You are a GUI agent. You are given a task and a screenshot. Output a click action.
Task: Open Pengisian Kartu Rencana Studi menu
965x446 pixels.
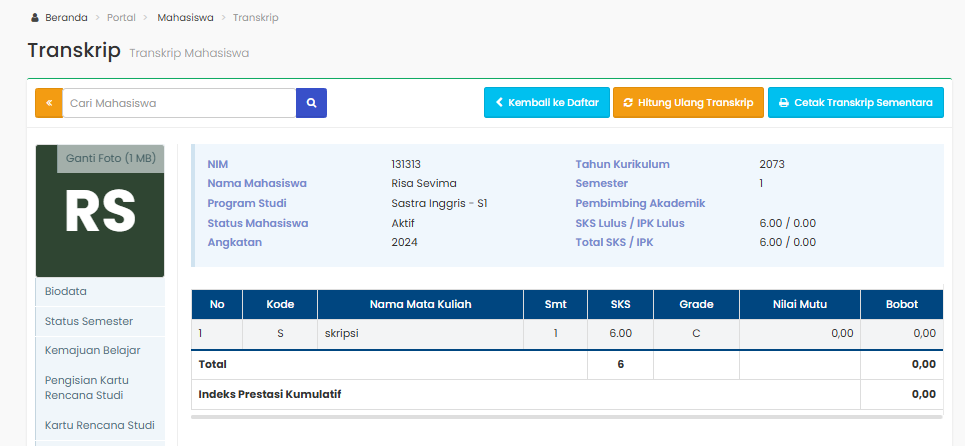tap(100, 388)
